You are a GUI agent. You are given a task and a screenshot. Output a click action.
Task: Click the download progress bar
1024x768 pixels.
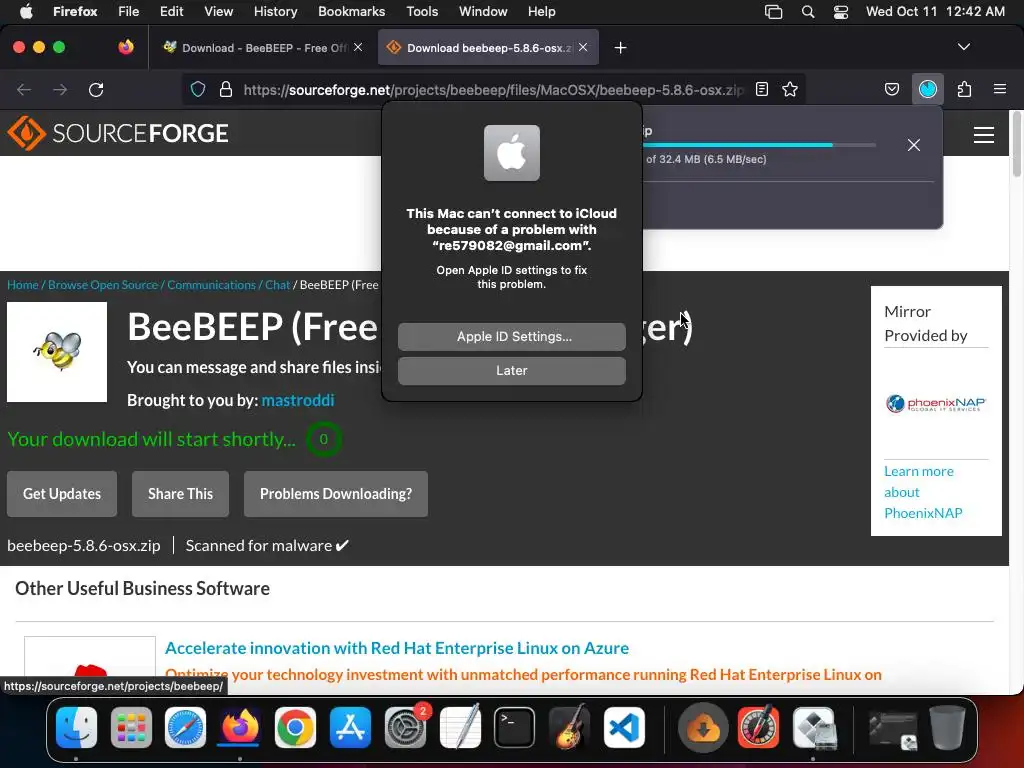coord(759,145)
